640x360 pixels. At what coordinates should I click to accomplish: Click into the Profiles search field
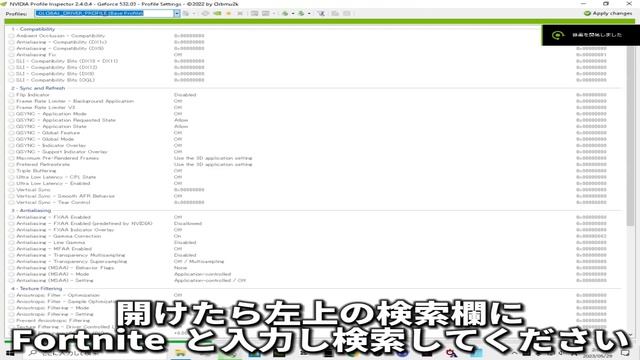pos(104,13)
